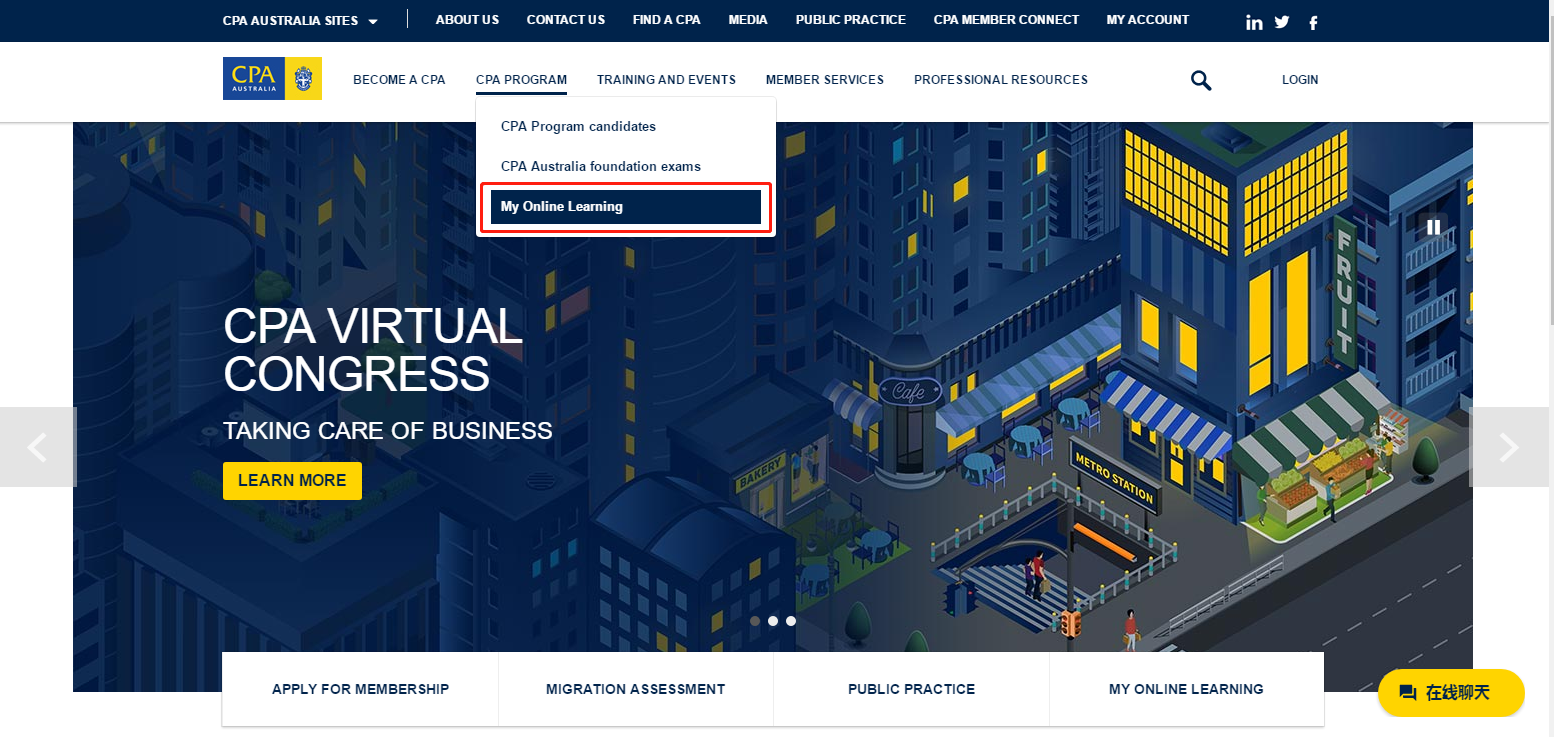Open Become a CPA menu
The width and height of the screenshot is (1554, 737).
click(399, 80)
